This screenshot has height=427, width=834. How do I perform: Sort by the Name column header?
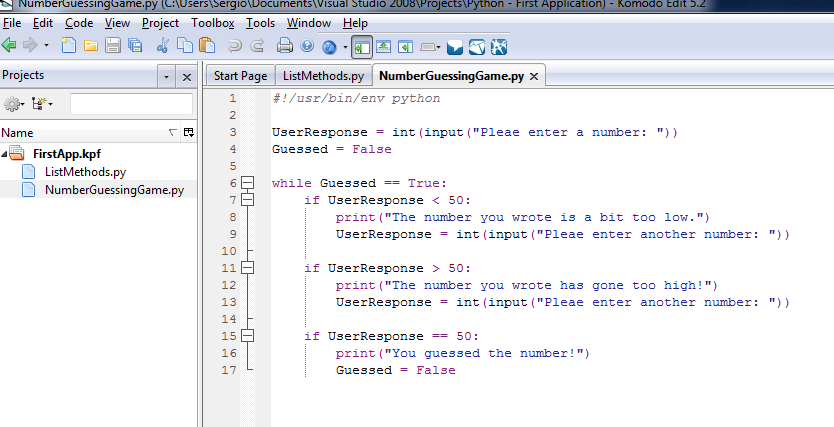[x=85, y=133]
